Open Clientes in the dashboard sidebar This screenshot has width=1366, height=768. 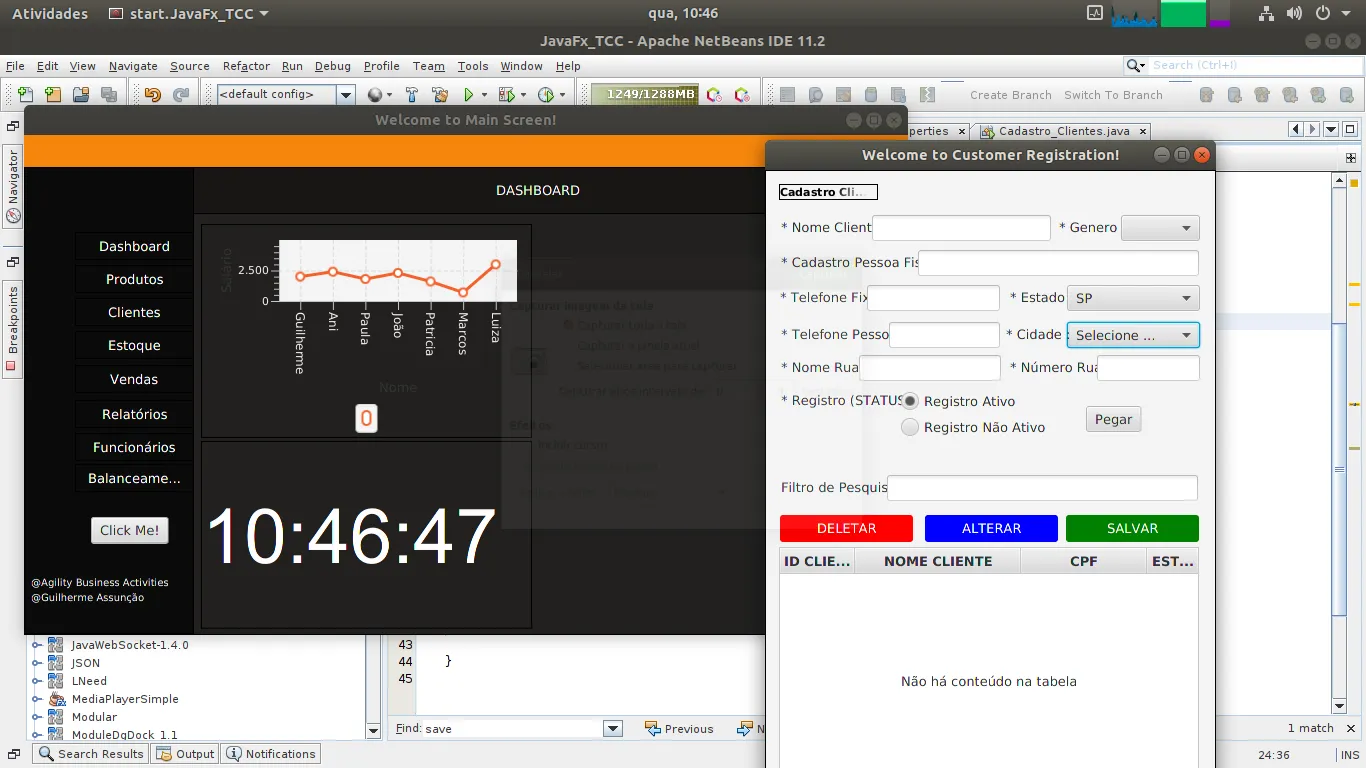134,312
